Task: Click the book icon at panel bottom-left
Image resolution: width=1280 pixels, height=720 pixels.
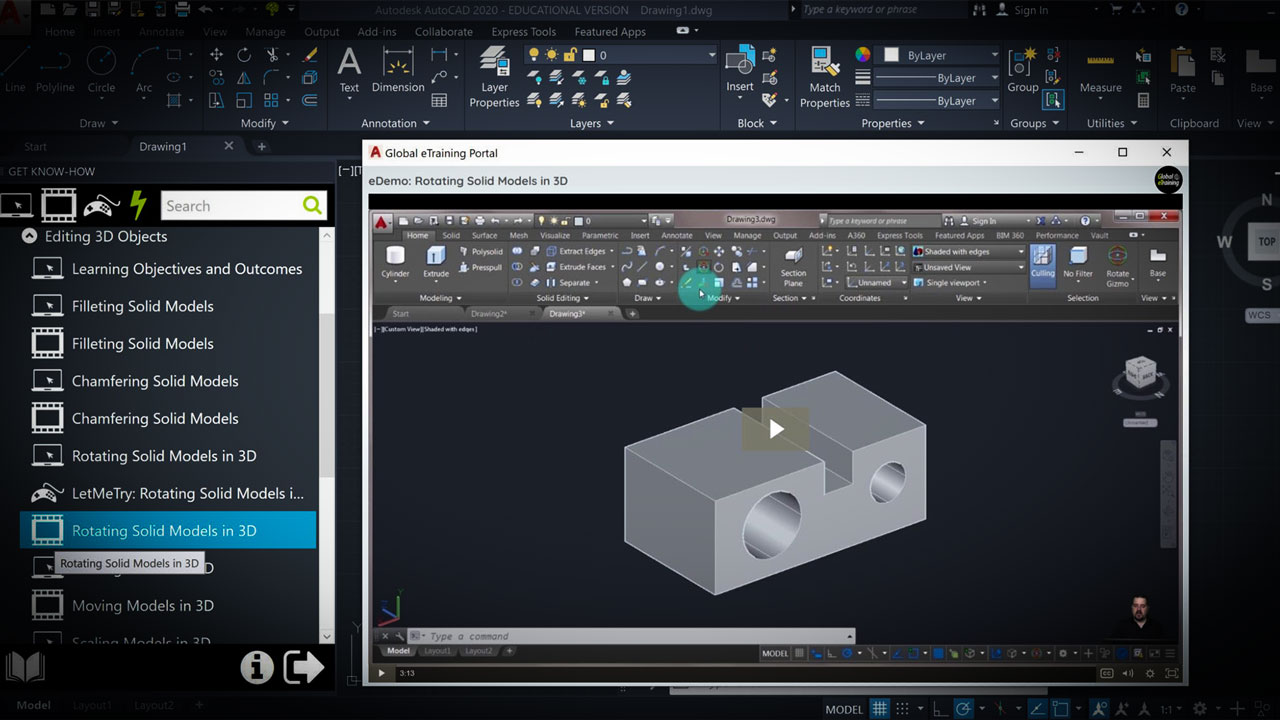Action: [25, 668]
